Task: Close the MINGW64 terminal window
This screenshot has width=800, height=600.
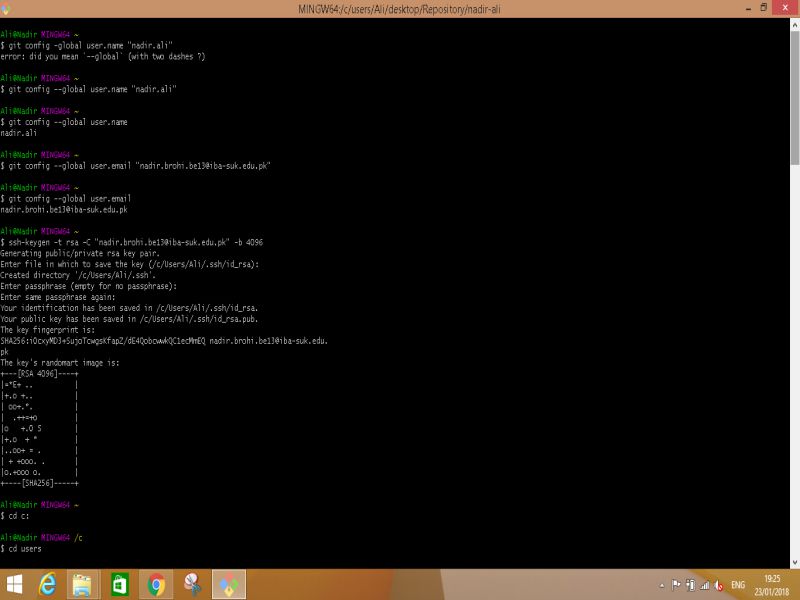Action: [785, 8]
